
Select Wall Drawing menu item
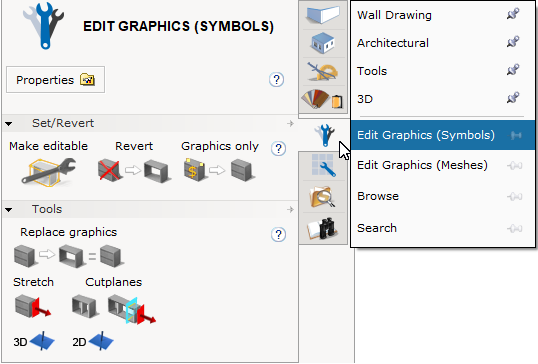(443, 15)
